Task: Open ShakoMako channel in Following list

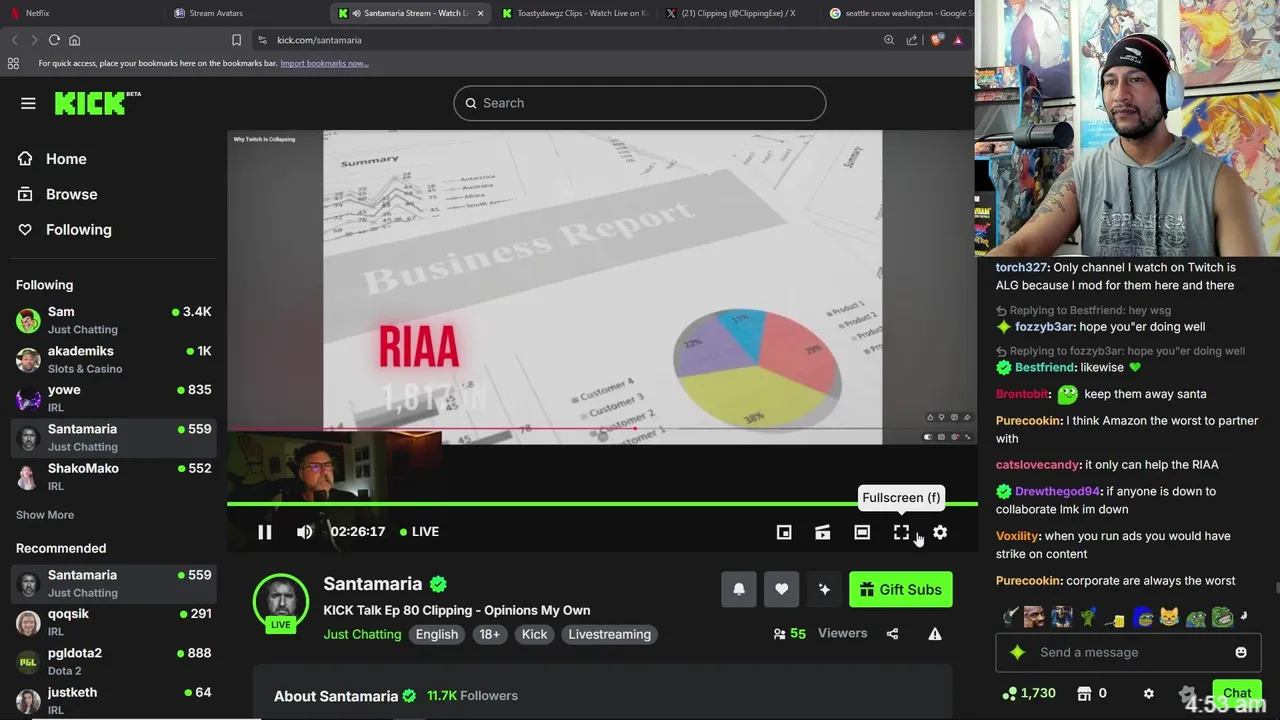Action: 113,476
